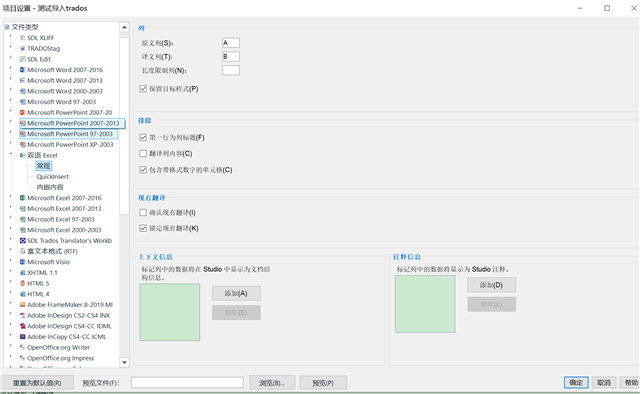Screen dimensions: 640x394
Task: Select Microsoft Word 97-2003 icon
Action: [23, 102]
